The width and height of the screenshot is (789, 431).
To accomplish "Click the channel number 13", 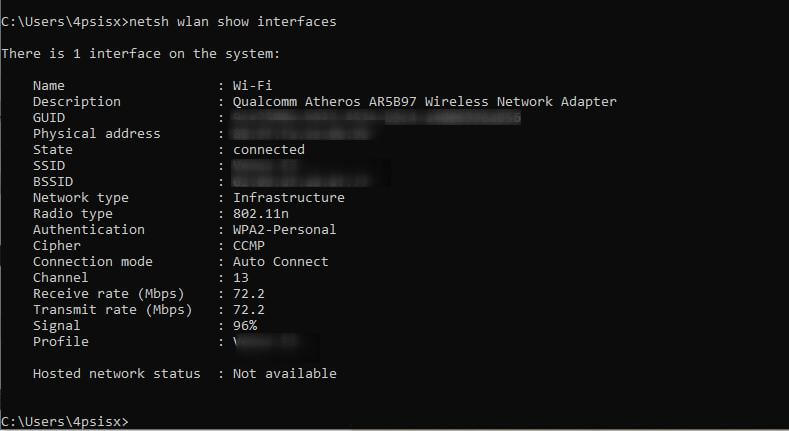I will tap(241, 278).
